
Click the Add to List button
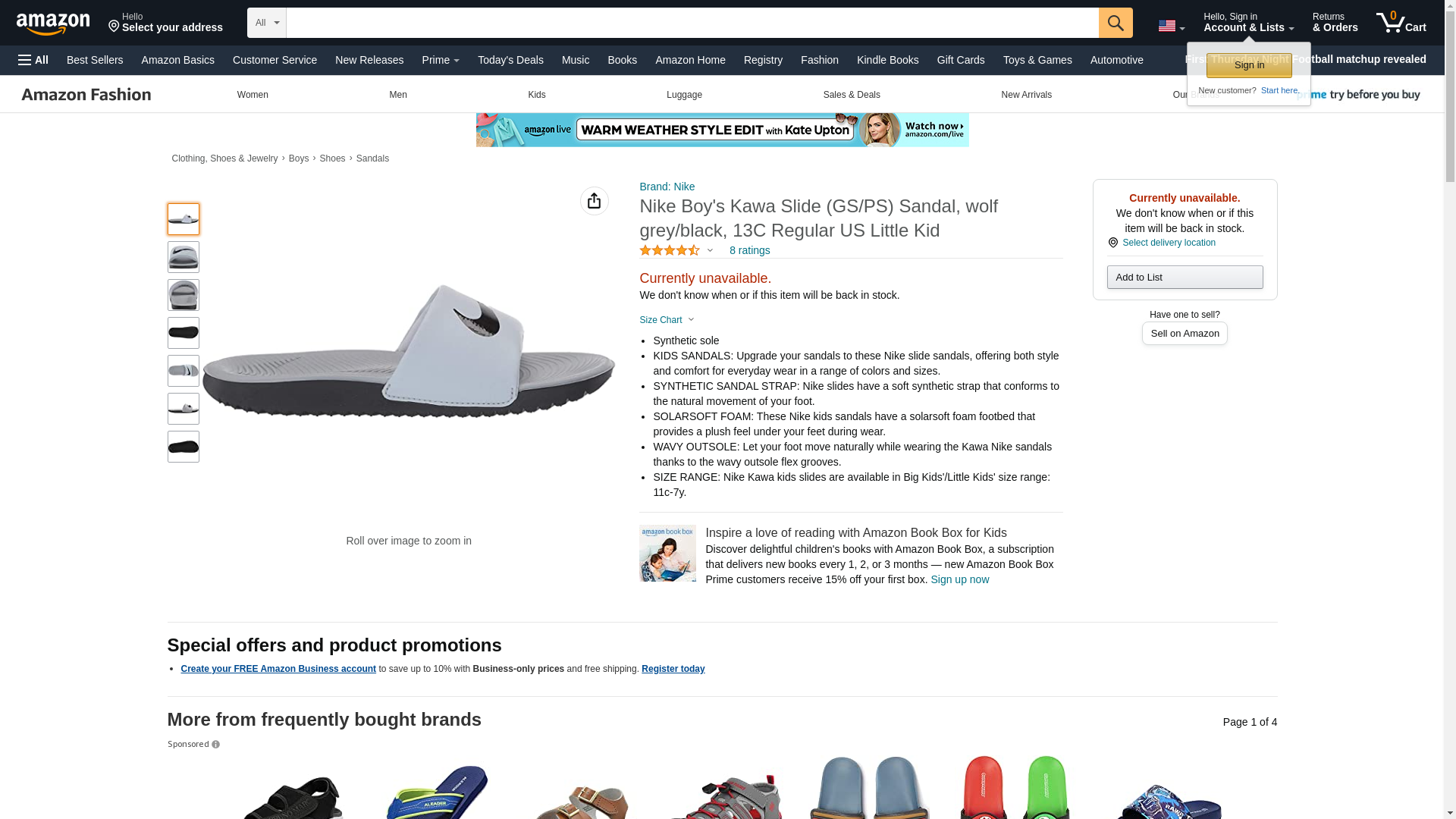[x=1184, y=278]
